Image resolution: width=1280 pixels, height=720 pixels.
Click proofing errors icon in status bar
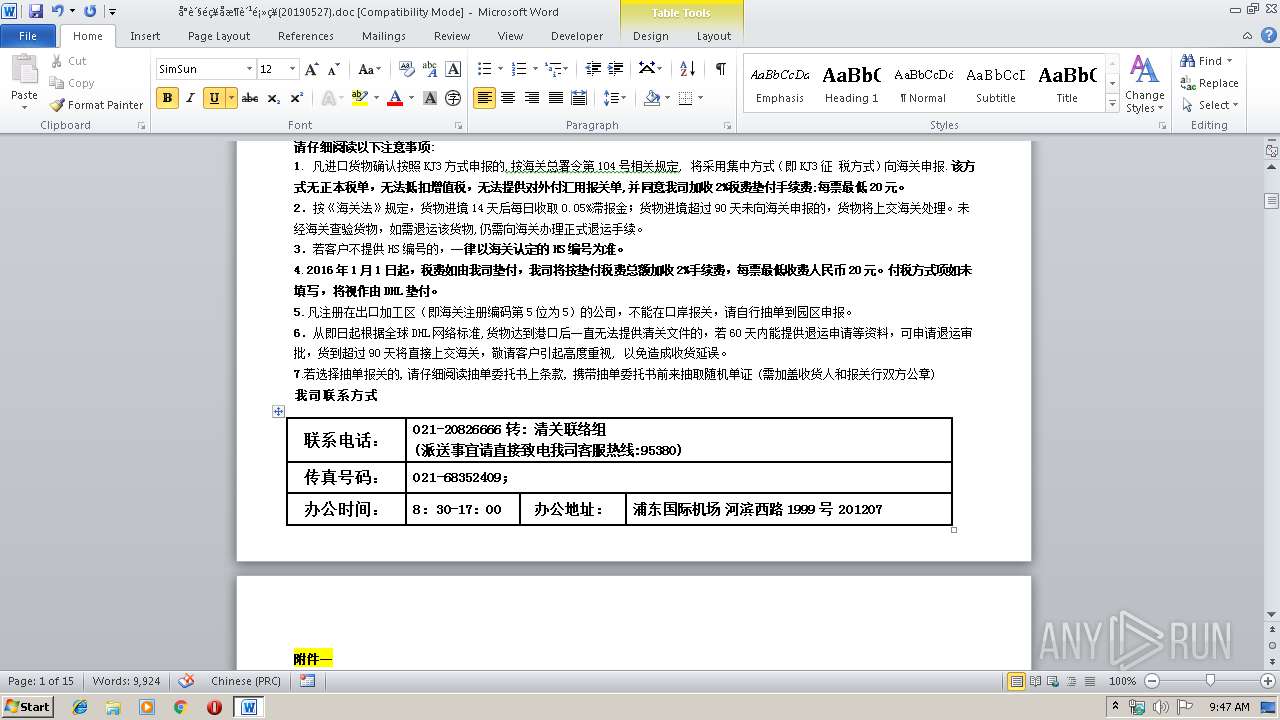click(186, 681)
